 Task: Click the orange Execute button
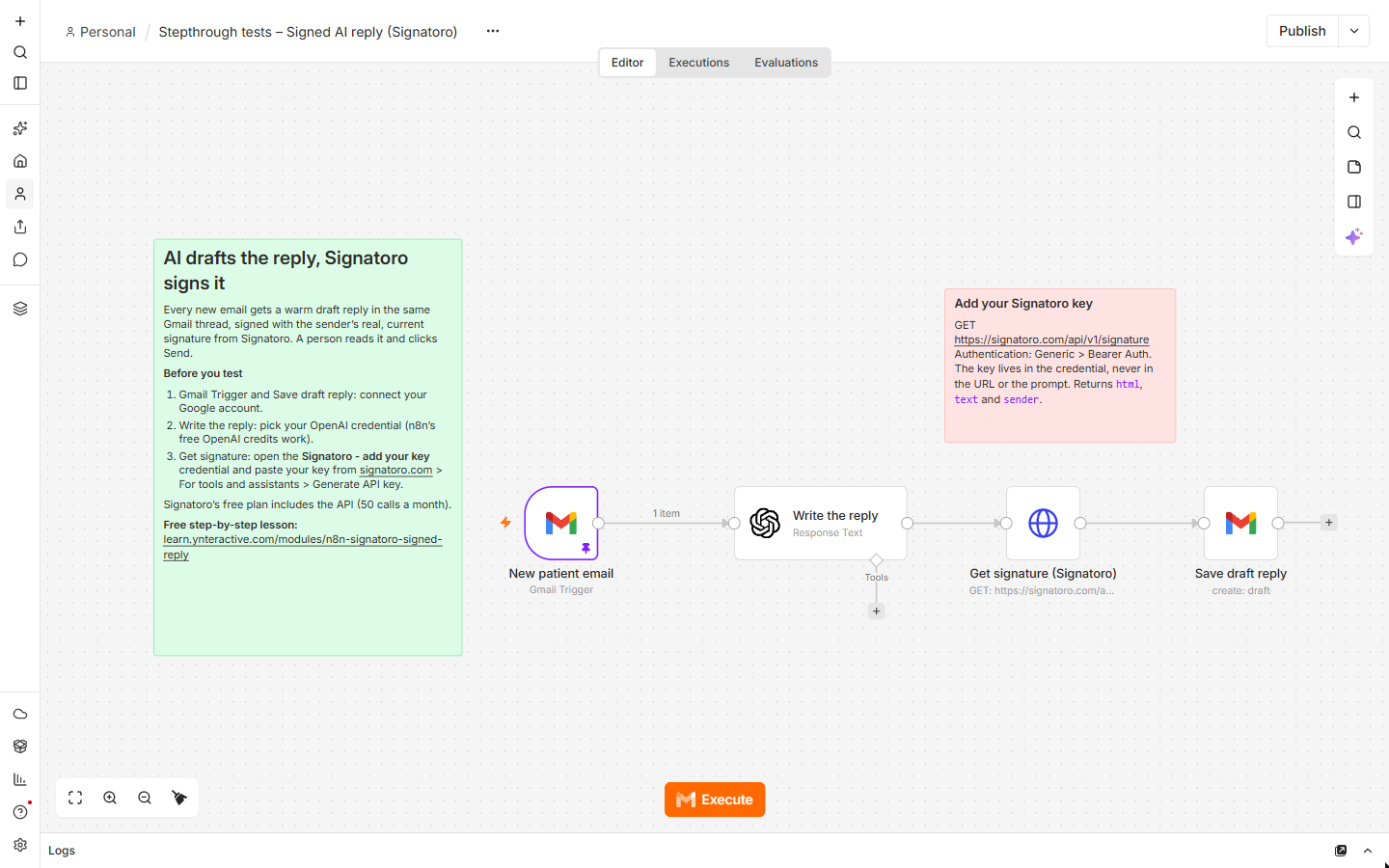[x=715, y=799]
